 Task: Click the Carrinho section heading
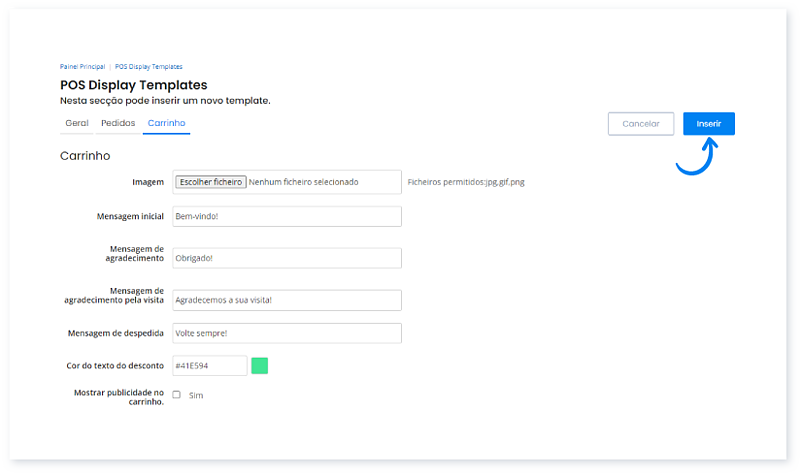tap(85, 156)
